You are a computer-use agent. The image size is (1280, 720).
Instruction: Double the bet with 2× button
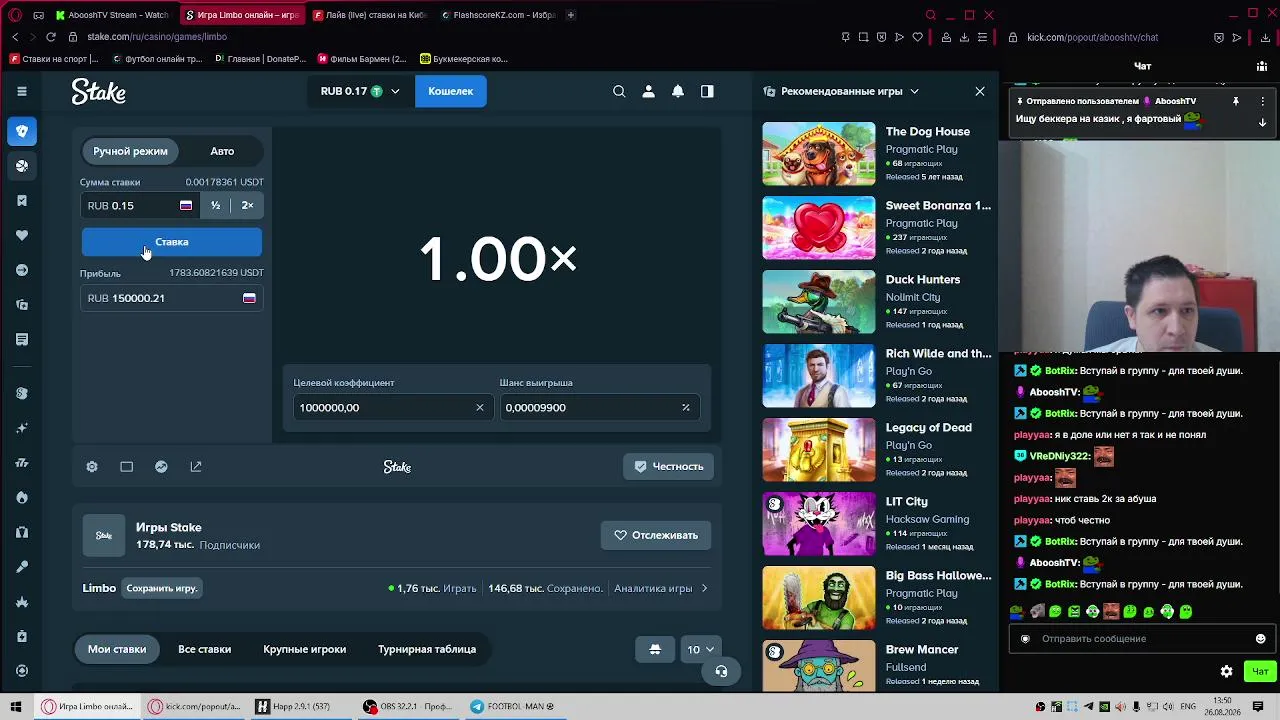(247, 205)
